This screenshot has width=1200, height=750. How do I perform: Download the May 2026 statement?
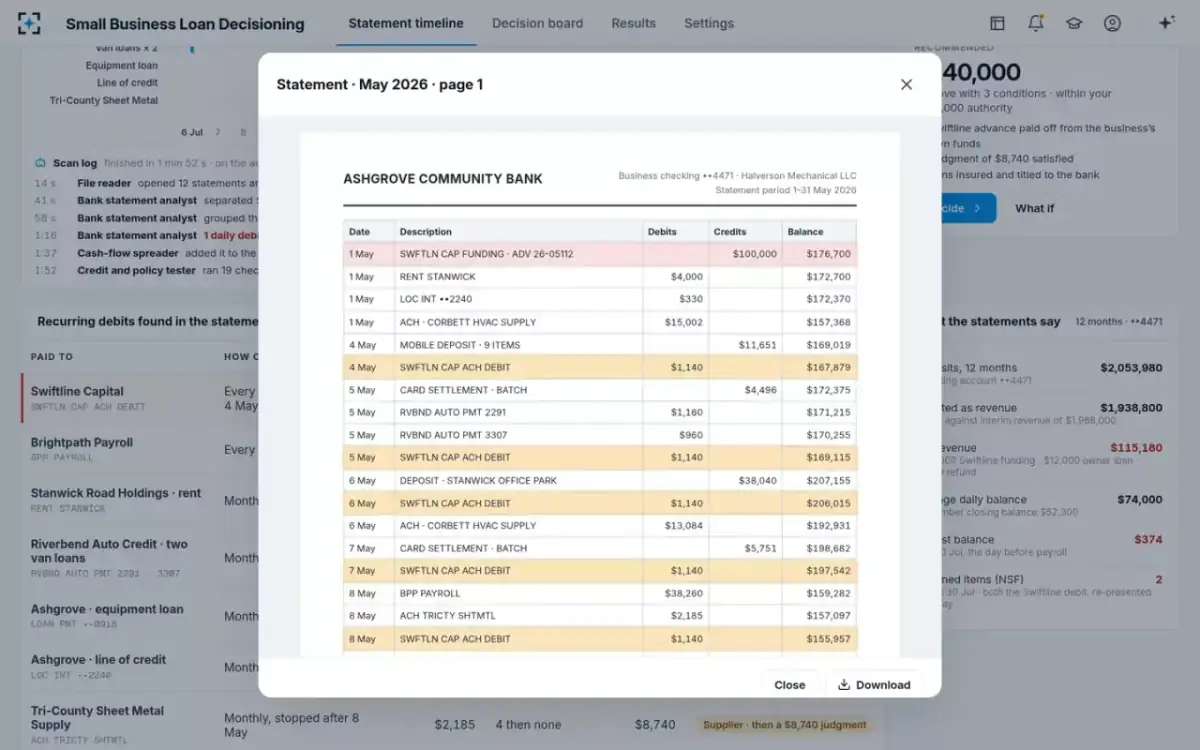874,685
